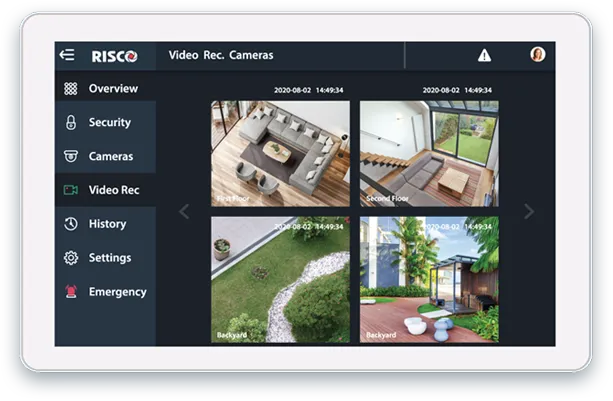The image size is (613, 401).
Task: Click the timestamp above Second Floor feed
Action: 457,90
